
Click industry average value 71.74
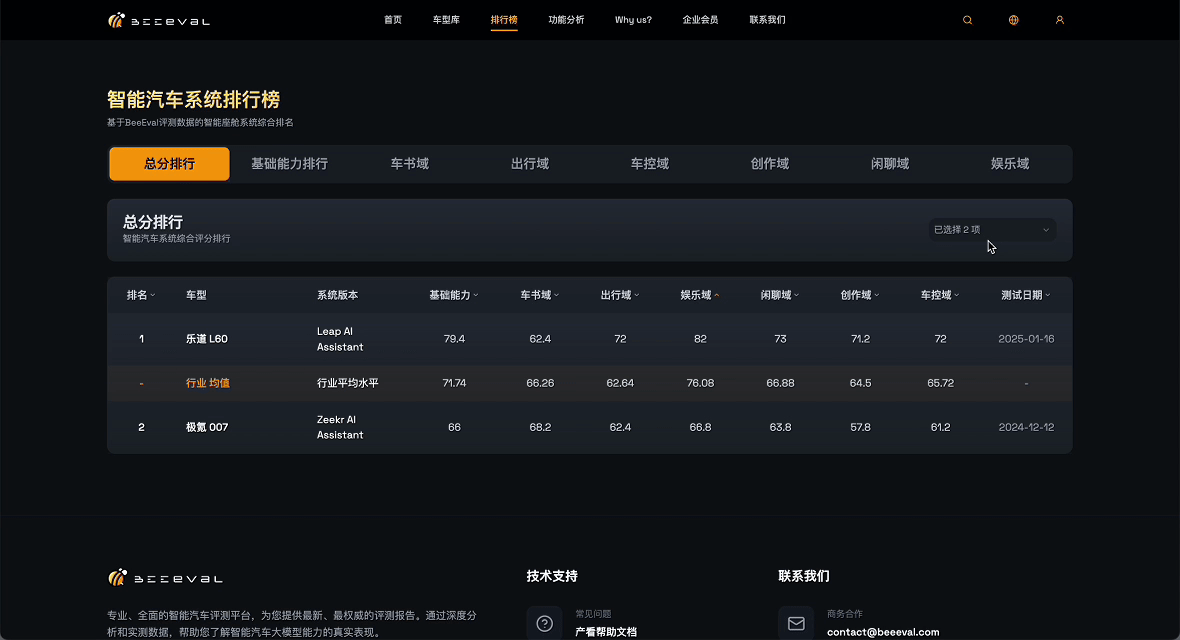tap(455, 383)
